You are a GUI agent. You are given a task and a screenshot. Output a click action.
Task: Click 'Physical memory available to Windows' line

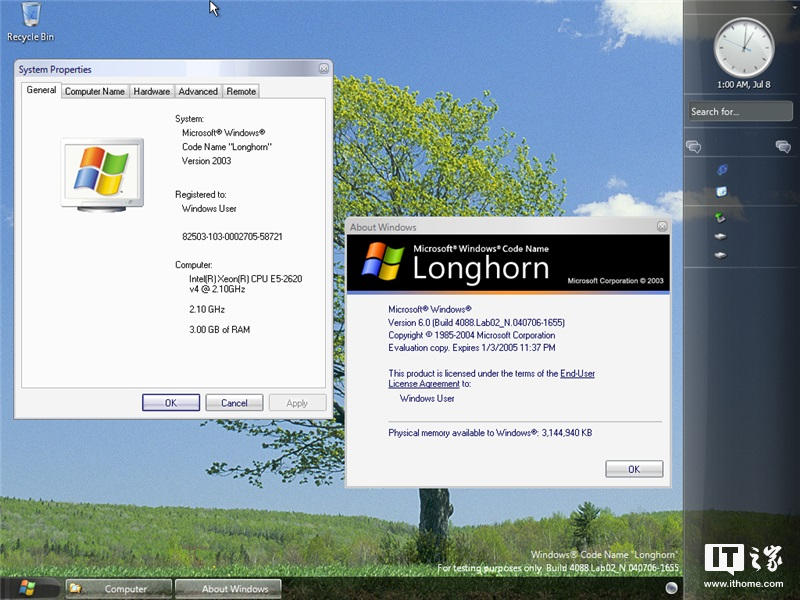[x=490, y=433]
